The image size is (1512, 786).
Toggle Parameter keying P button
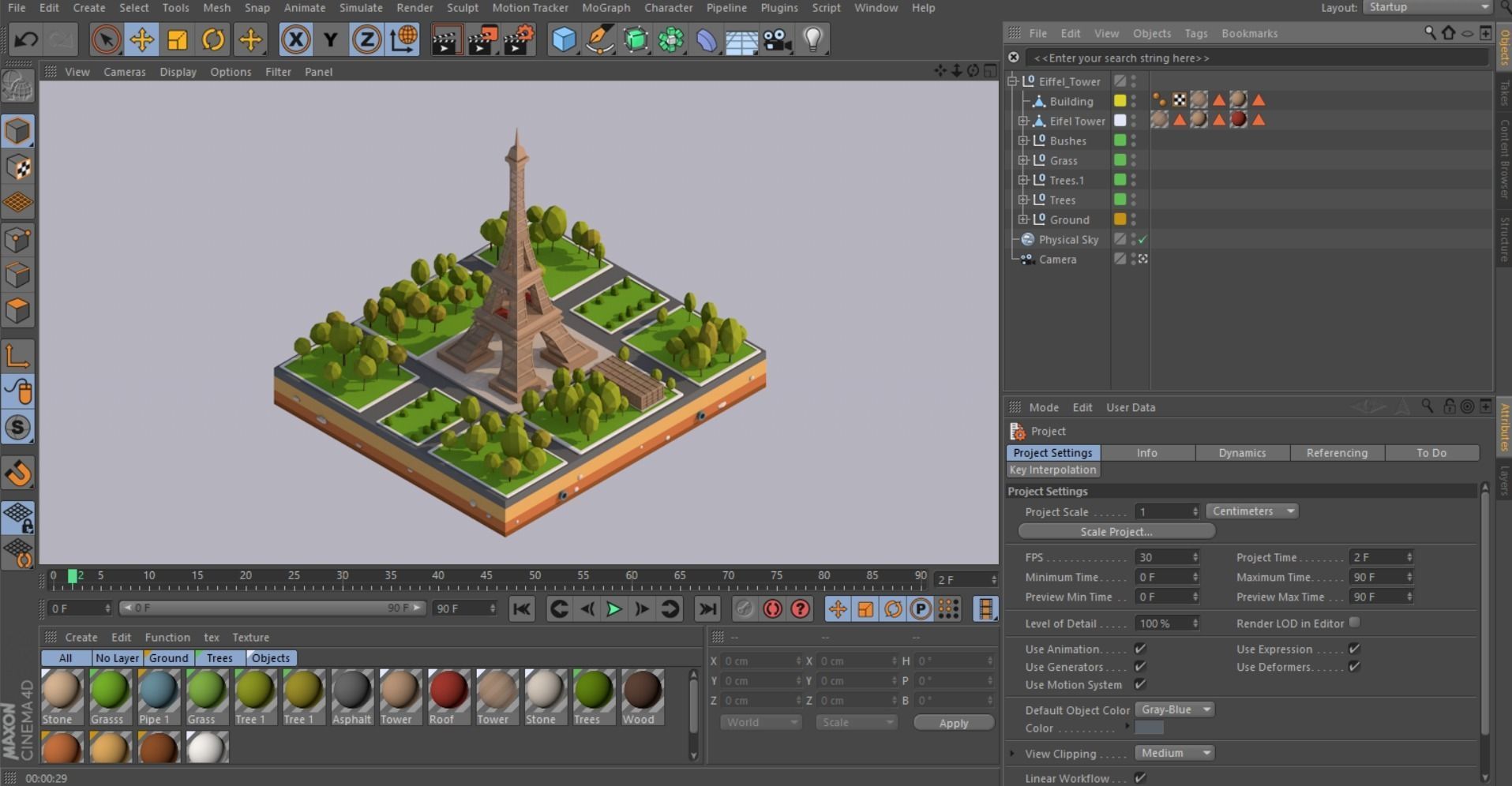click(921, 608)
